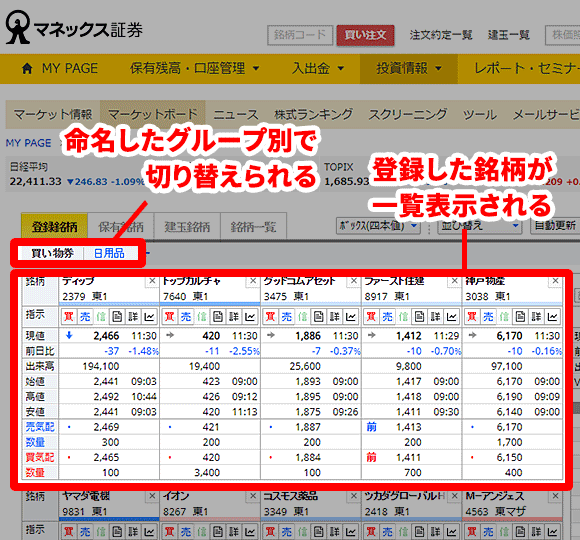This screenshot has height=540, width=580.
Task: Click the sell (売) icon for 神戸物産
Action: [489, 317]
